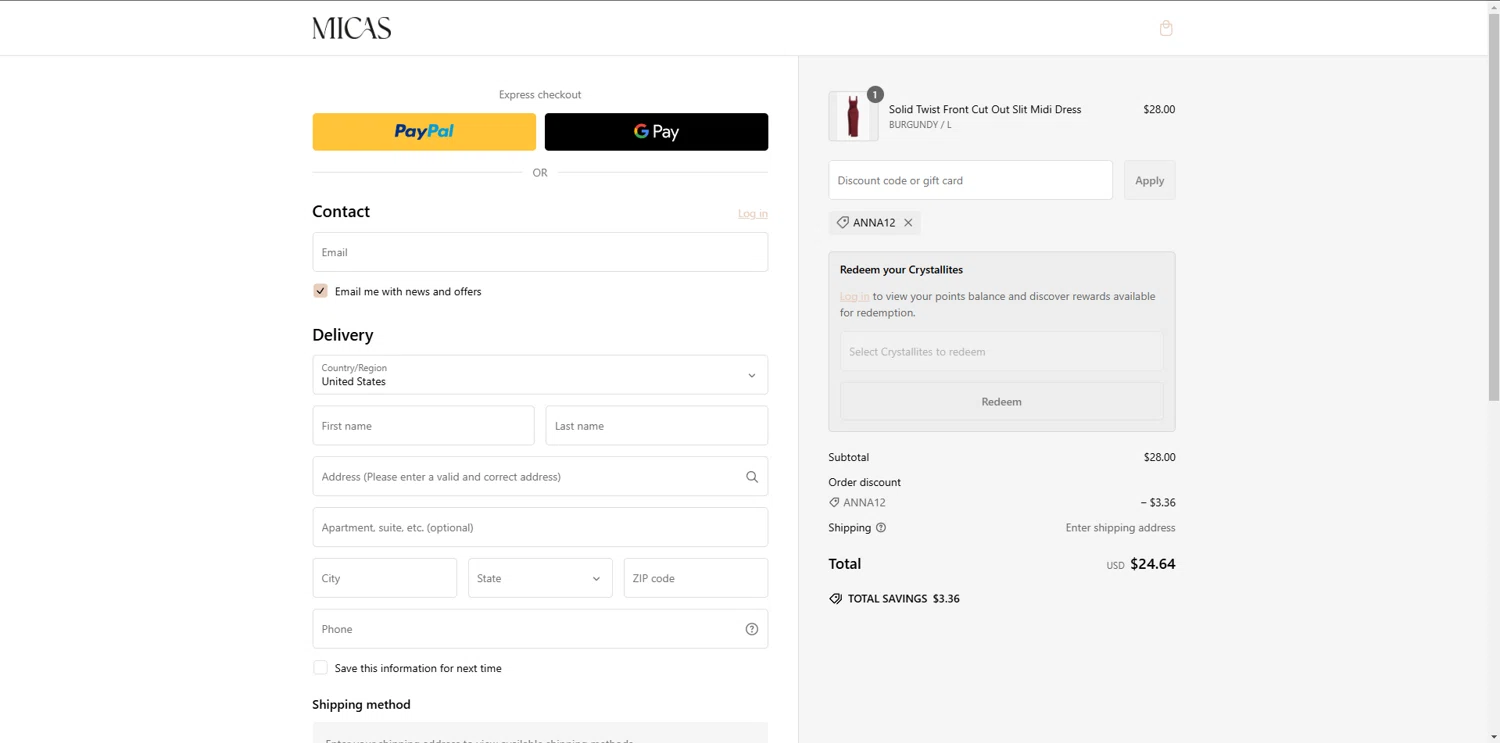The image size is (1500, 743).
Task: Remove the ANNA12 discount code tag
Action: tap(908, 223)
